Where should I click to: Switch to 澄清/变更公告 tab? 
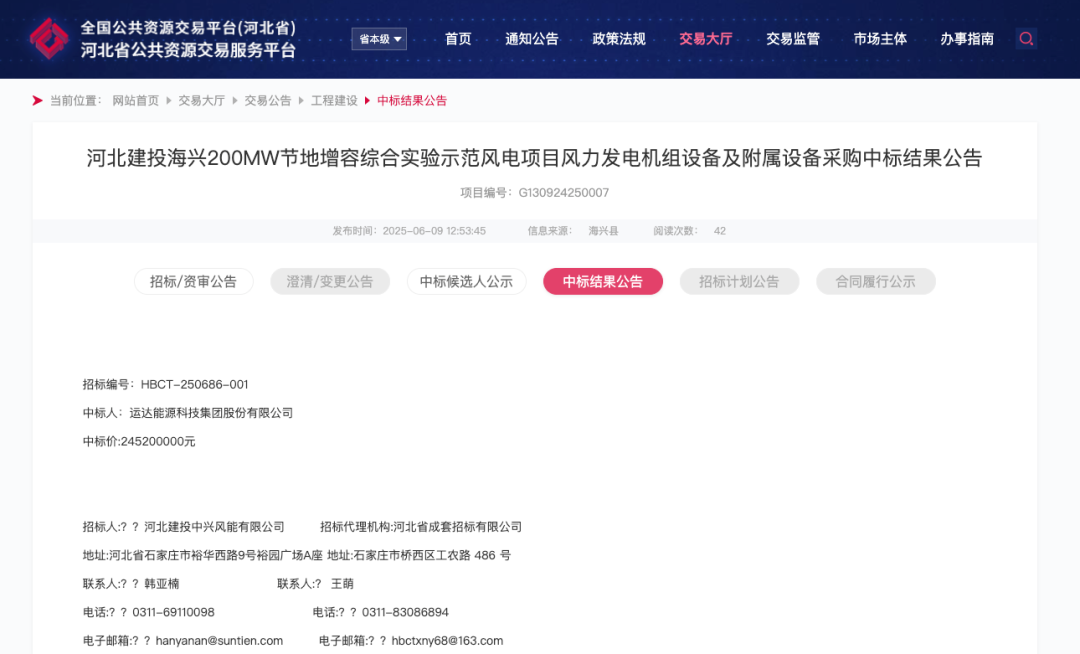click(x=330, y=282)
